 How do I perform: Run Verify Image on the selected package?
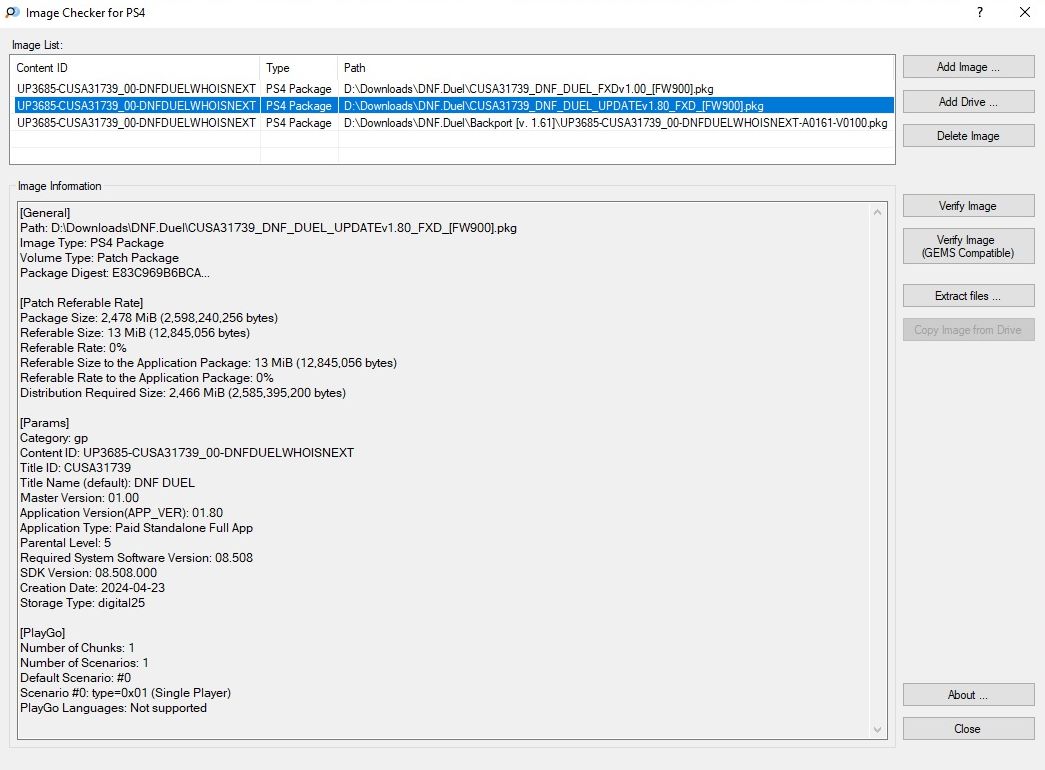click(968, 205)
